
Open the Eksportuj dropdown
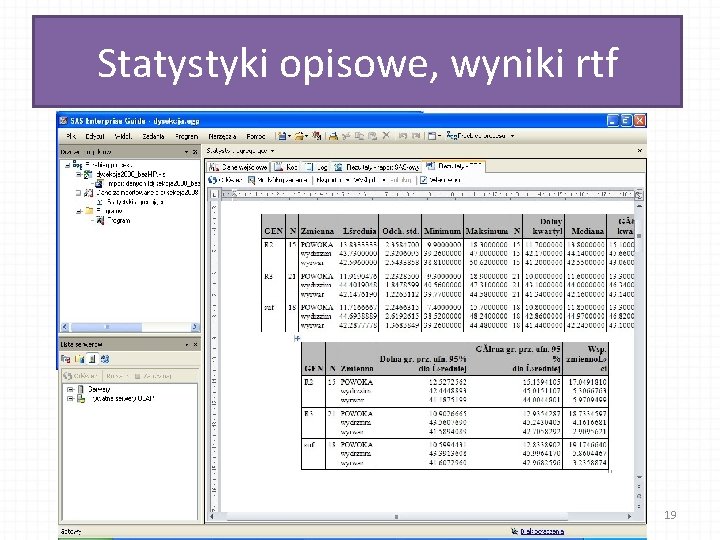tap(333, 180)
